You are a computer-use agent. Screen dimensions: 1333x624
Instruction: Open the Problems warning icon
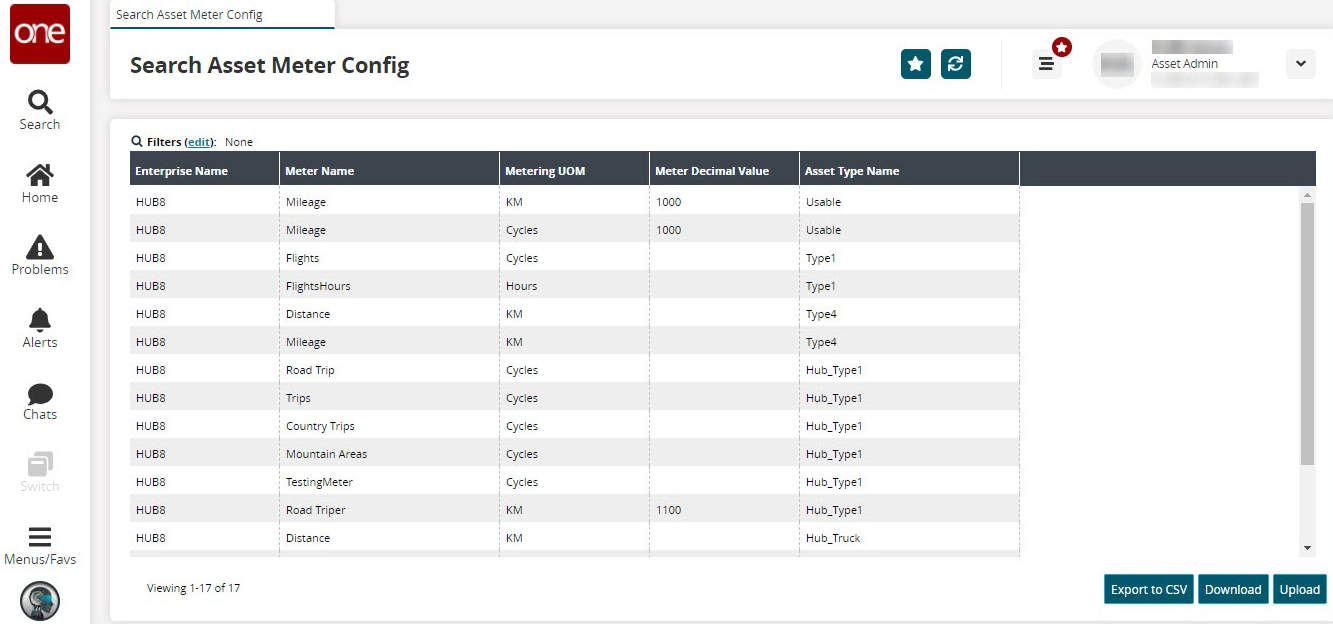[x=40, y=255]
